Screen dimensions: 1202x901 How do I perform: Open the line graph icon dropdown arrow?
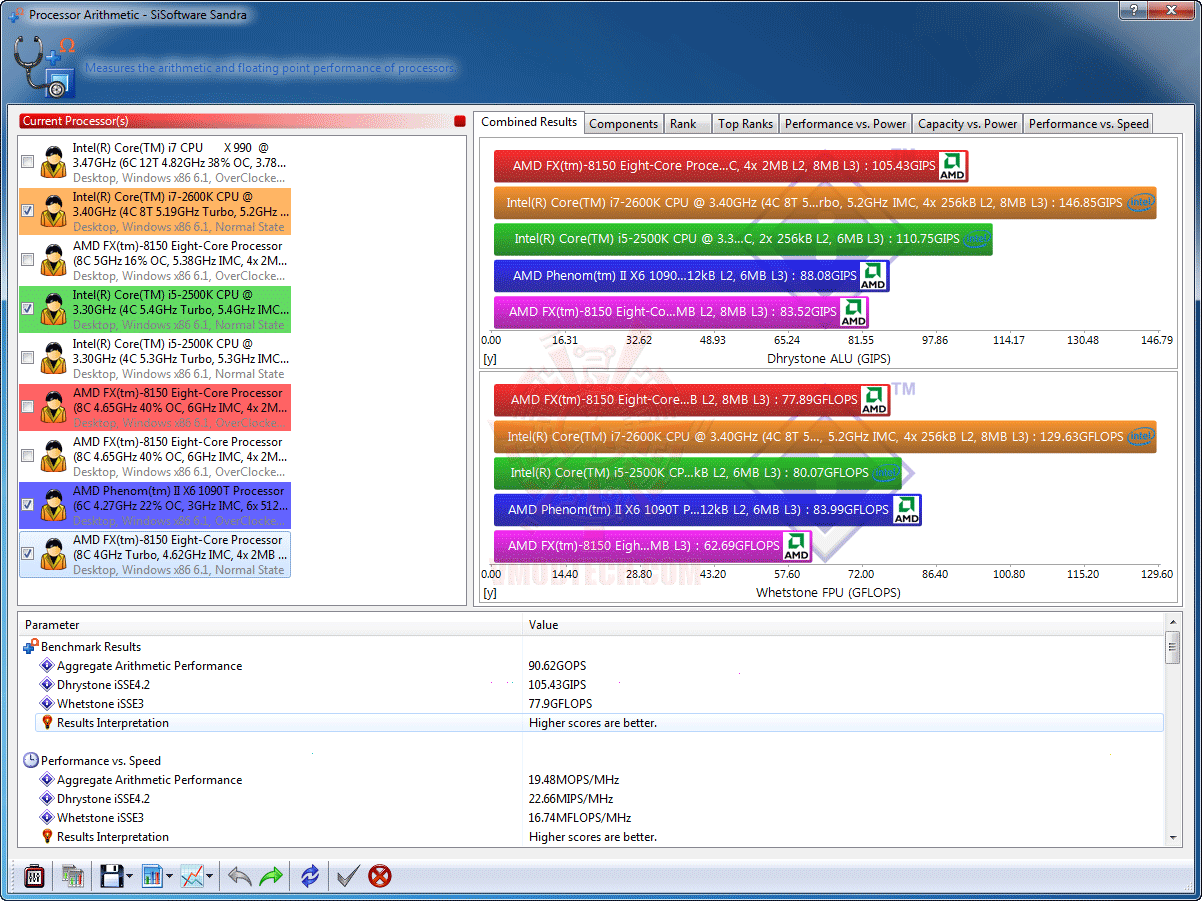click(210, 878)
